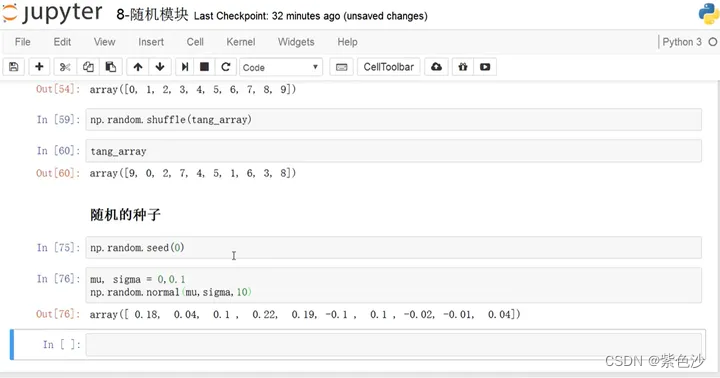
Task: Click the 随机的种子 heading
Action: (x=125, y=214)
